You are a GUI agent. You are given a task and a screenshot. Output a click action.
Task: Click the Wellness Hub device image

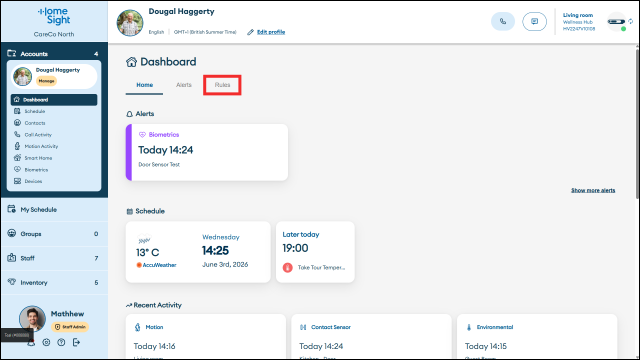(x=616, y=22)
